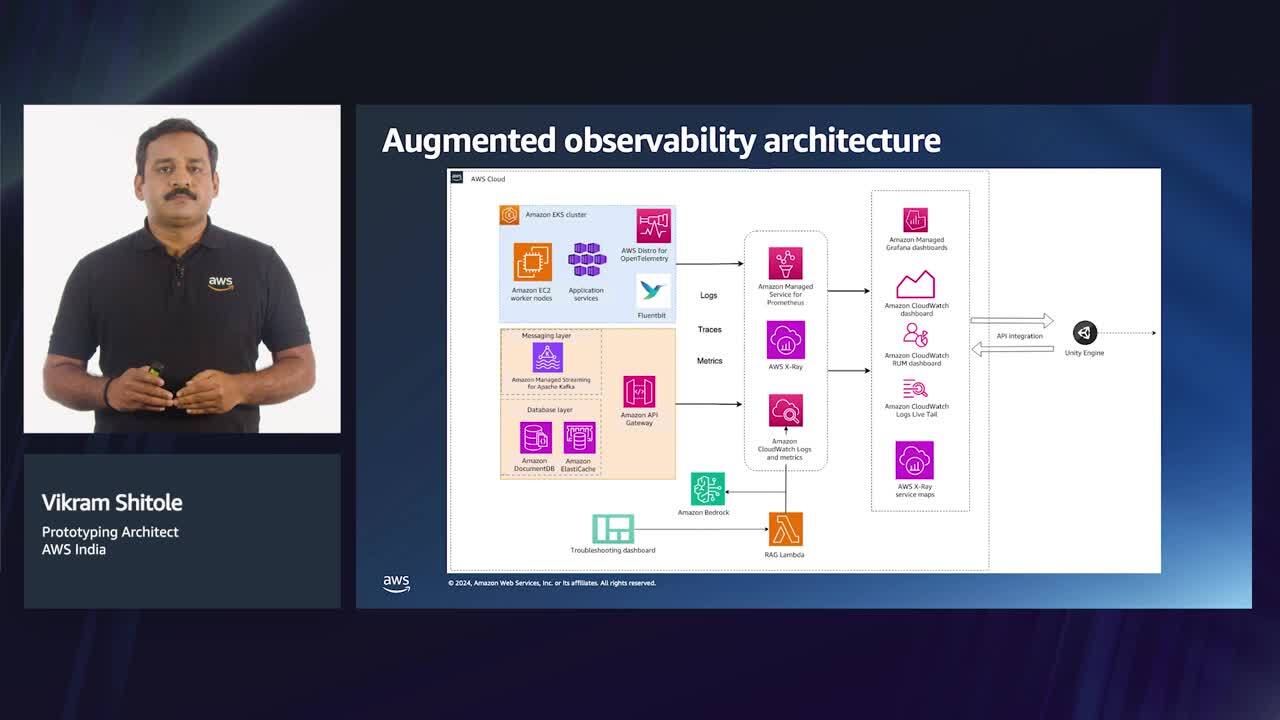1280x720 pixels.
Task: Click the Troubleshooting dashboard icon
Action: (x=613, y=529)
